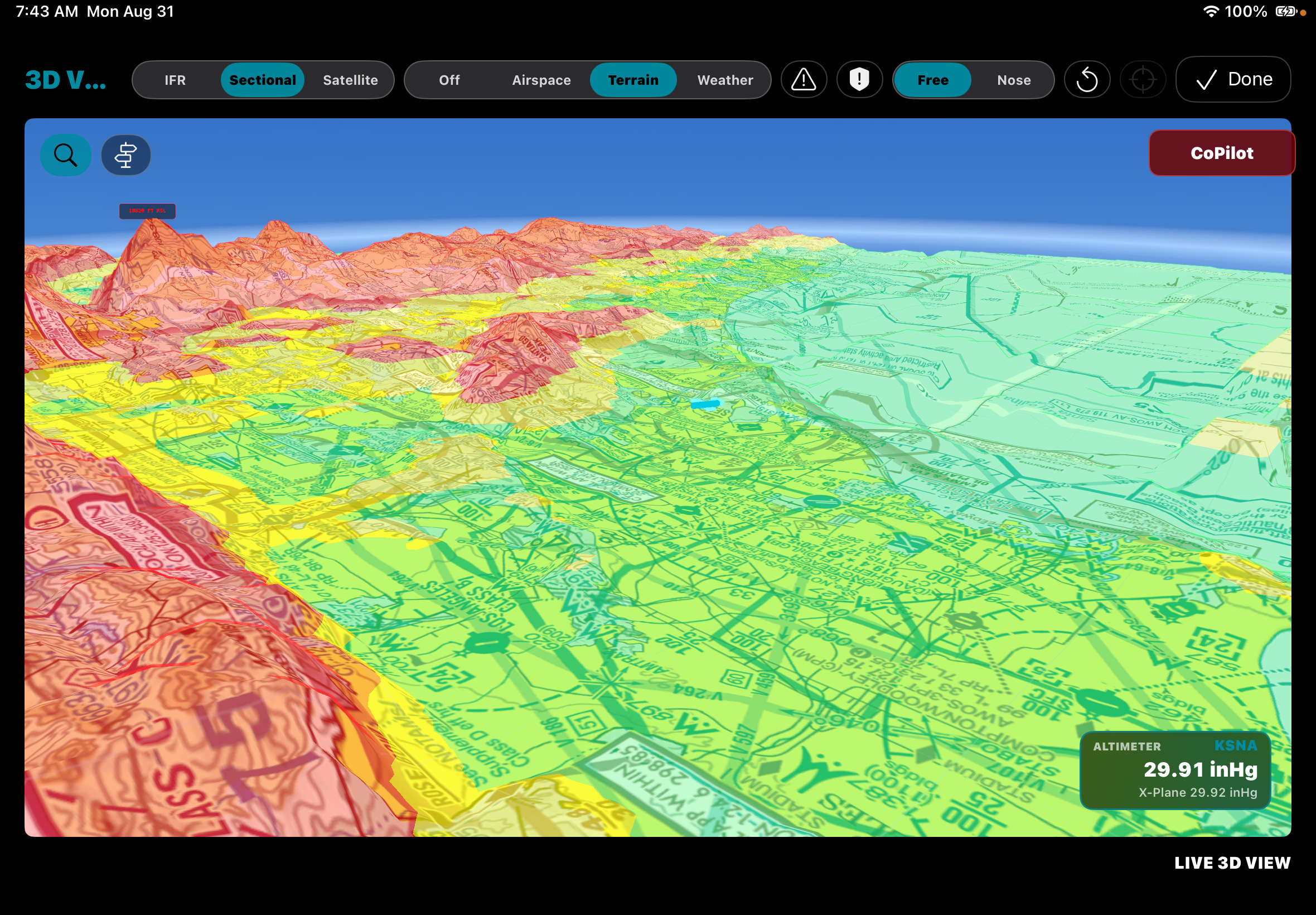Tap the red peak elevation label
Screen dimensions: 1316x915
(147, 211)
